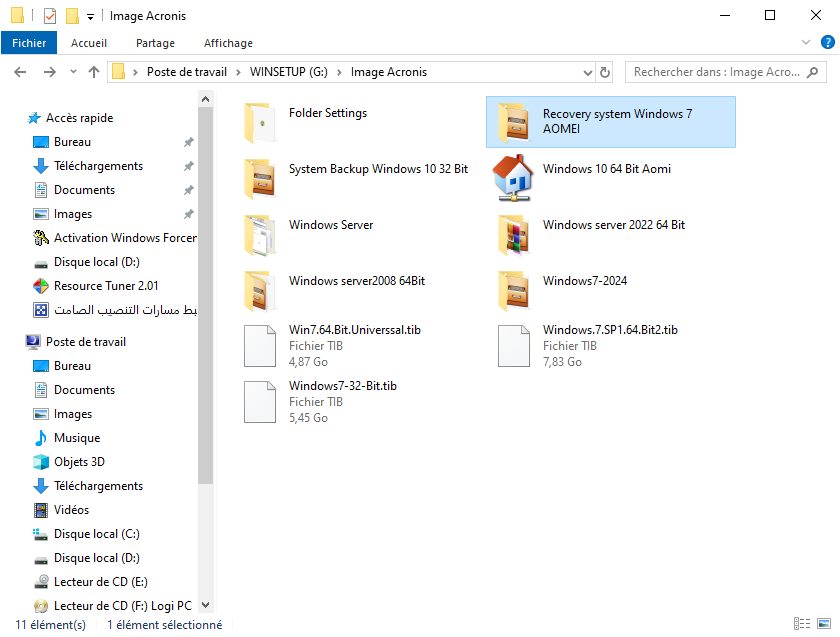The height and width of the screenshot is (637, 840).
Task: Select the Windows 10 64 Bit Aomi house icon
Action: point(514,178)
